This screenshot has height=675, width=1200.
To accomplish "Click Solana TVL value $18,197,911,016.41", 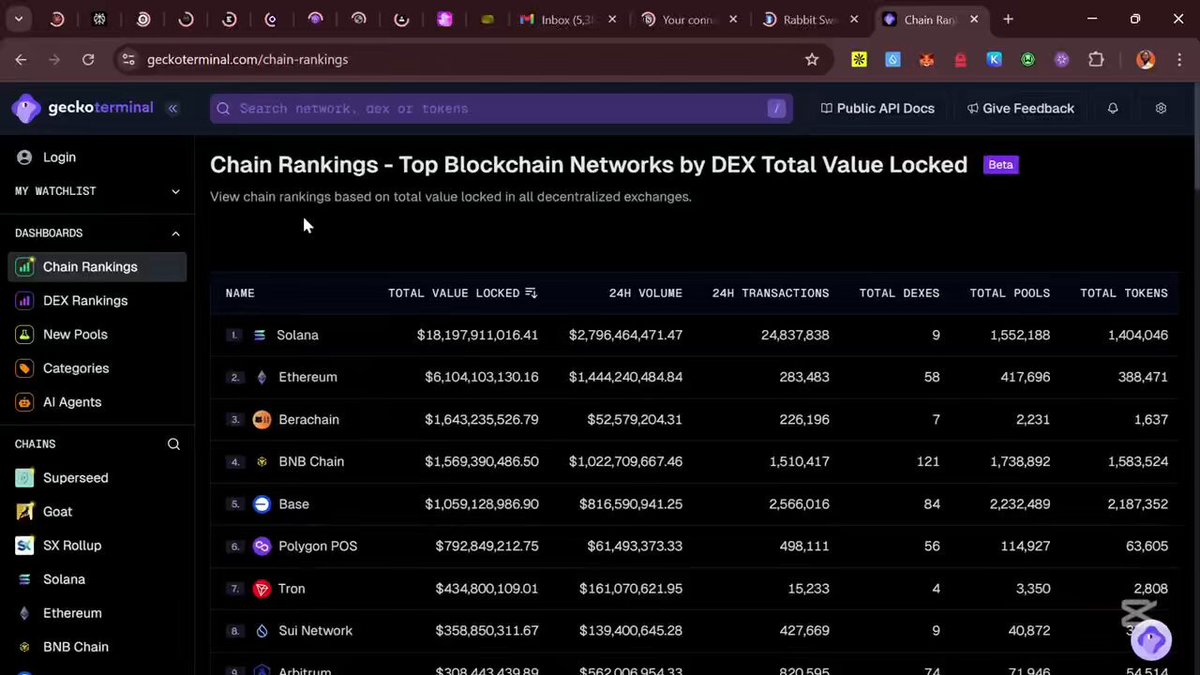I will (477, 335).
